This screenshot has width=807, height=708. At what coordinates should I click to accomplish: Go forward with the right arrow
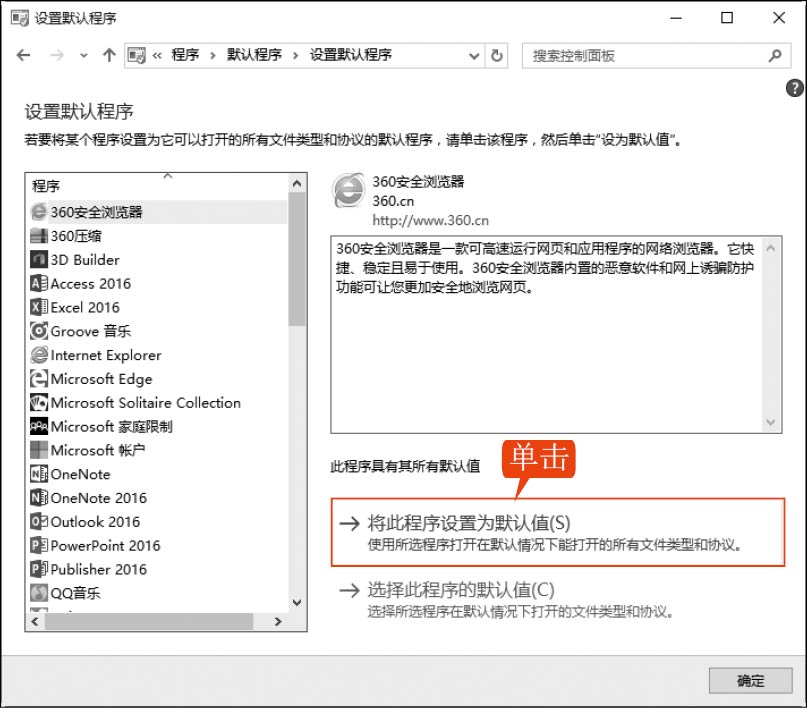[57, 55]
